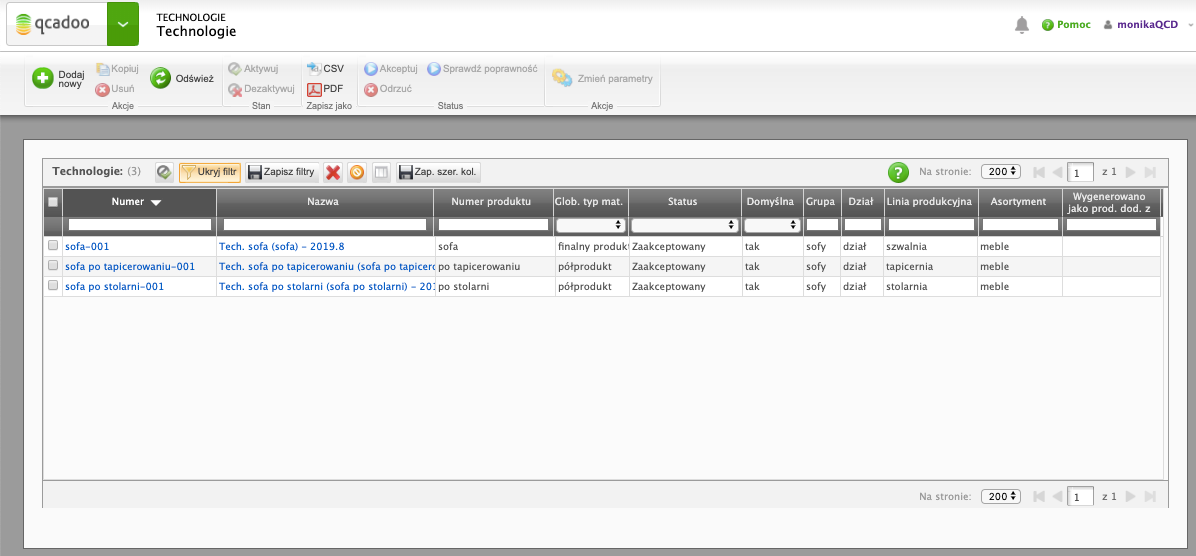Refresh list with Odśwież button
The image size is (1196, 556).
(x=182, y=78)
